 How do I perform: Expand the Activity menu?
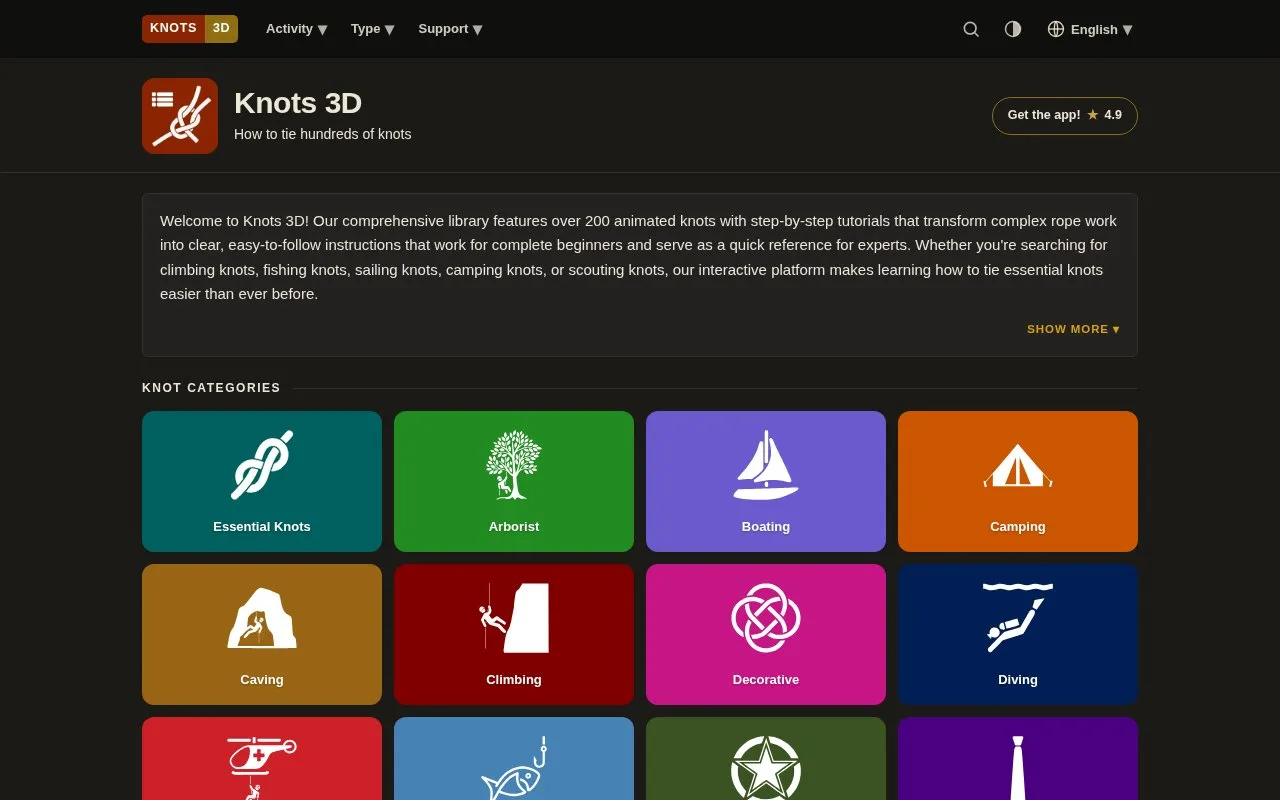click(297, 29)
